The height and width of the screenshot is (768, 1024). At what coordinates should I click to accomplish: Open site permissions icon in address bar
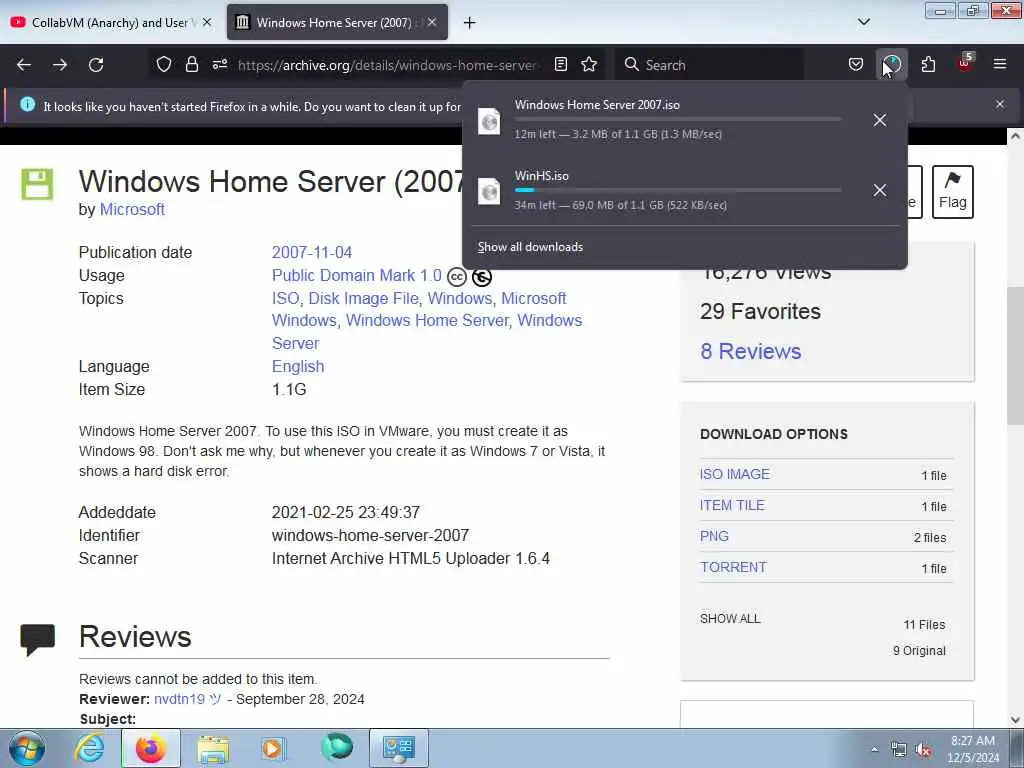(219, 64)
